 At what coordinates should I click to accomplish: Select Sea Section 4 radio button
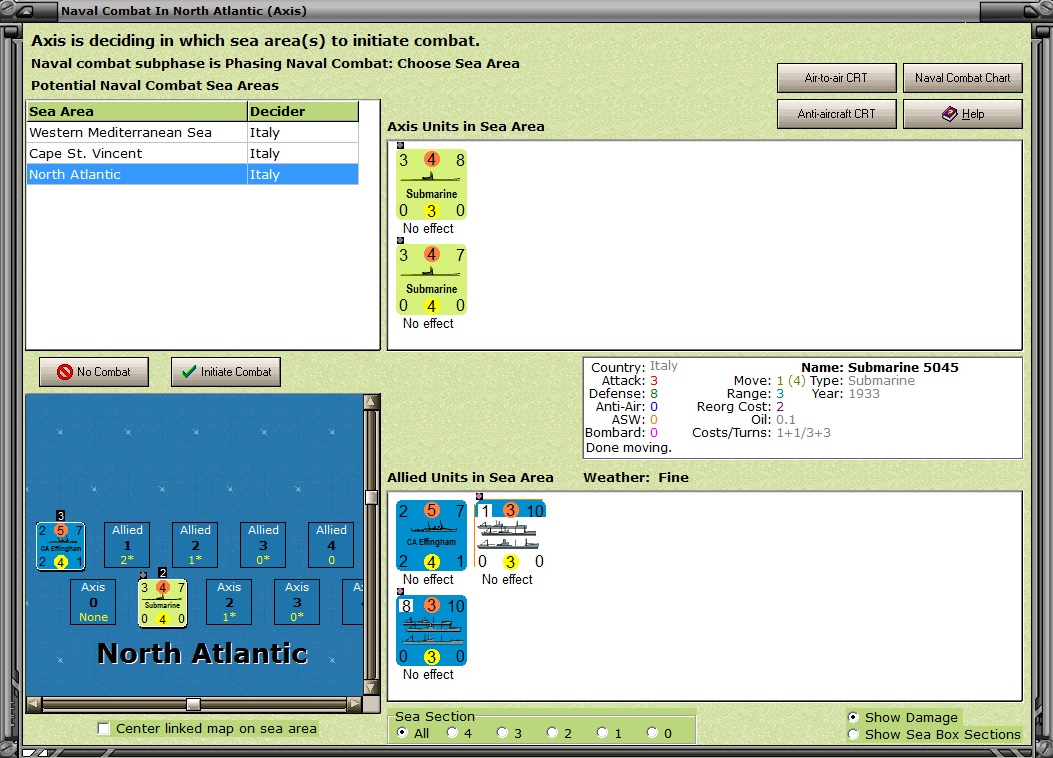click(x=452, y=732)
